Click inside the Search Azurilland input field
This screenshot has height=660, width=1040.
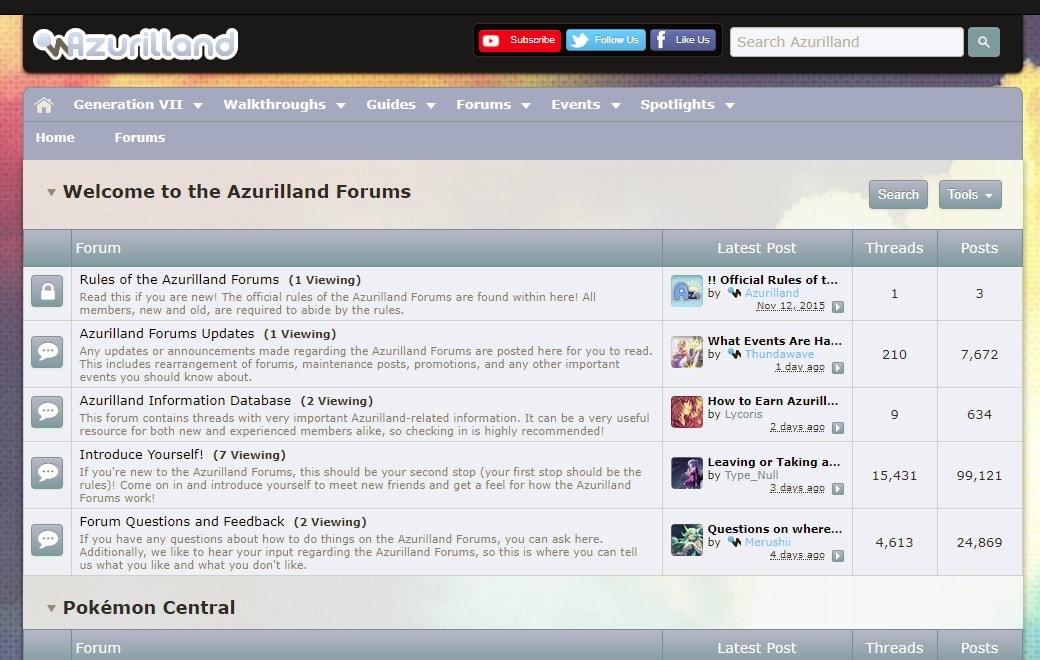point(846,42)
